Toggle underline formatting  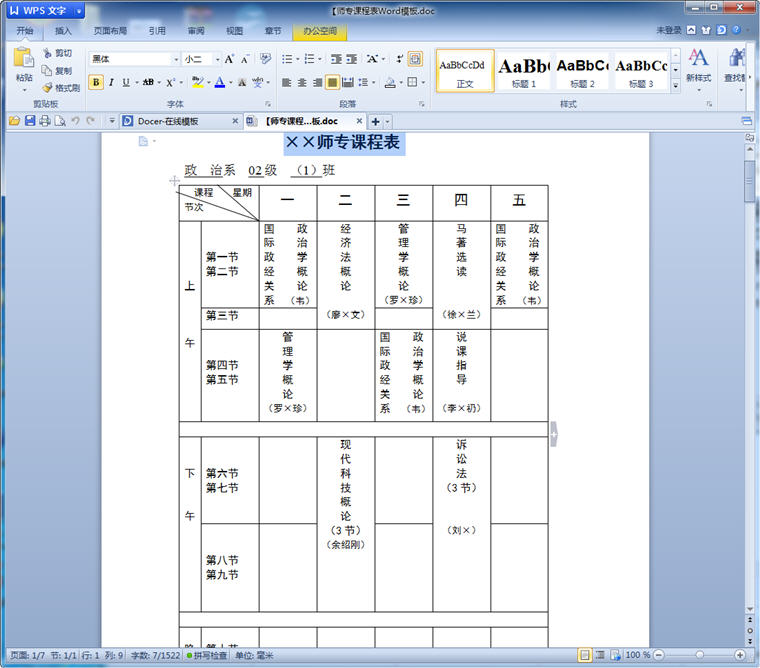point(126,82)
